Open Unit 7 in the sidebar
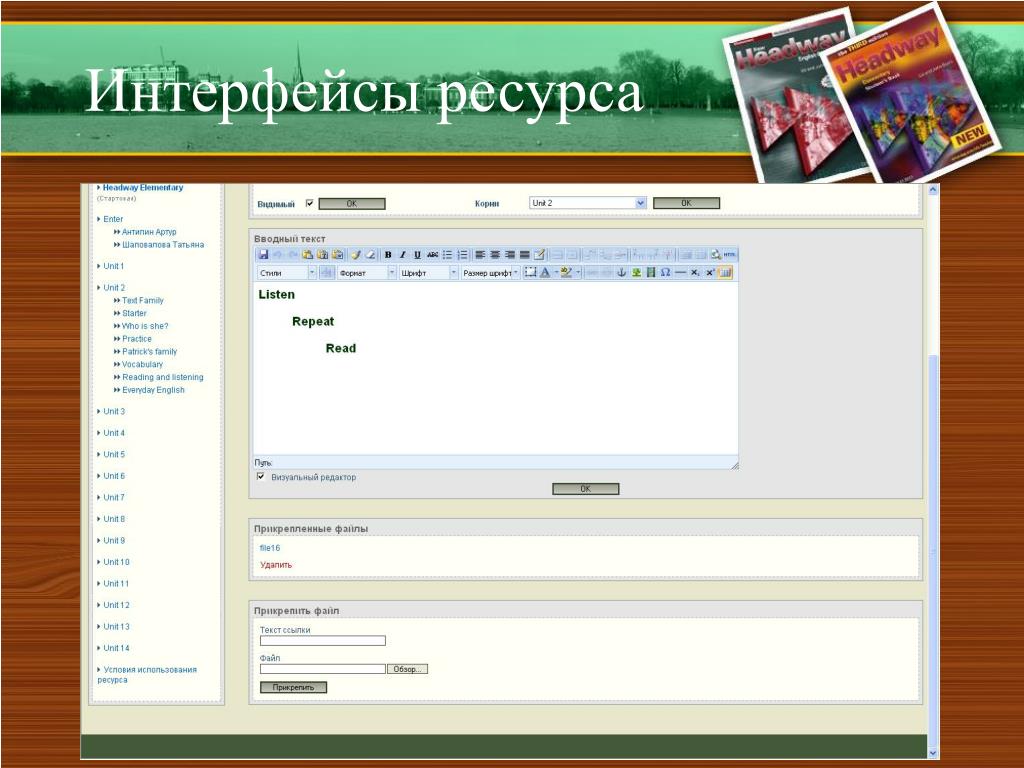This screenshot has width=1024, height=768. coord(114,498)
